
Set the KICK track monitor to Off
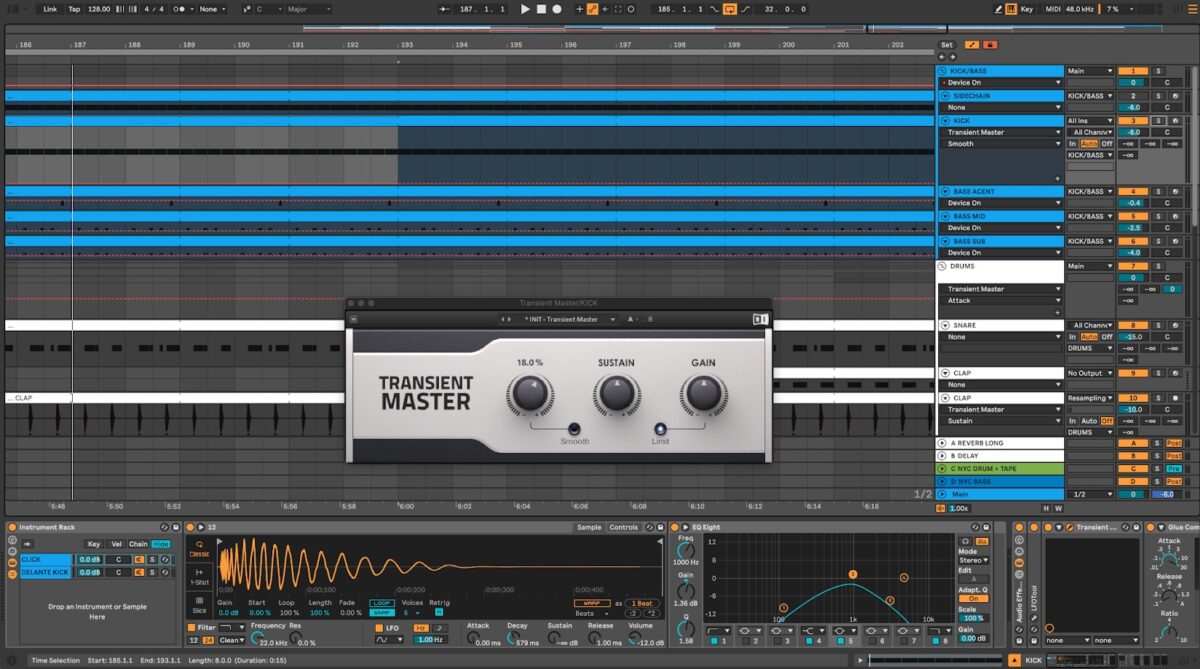pyautogui.click(x=1107, y=143)
